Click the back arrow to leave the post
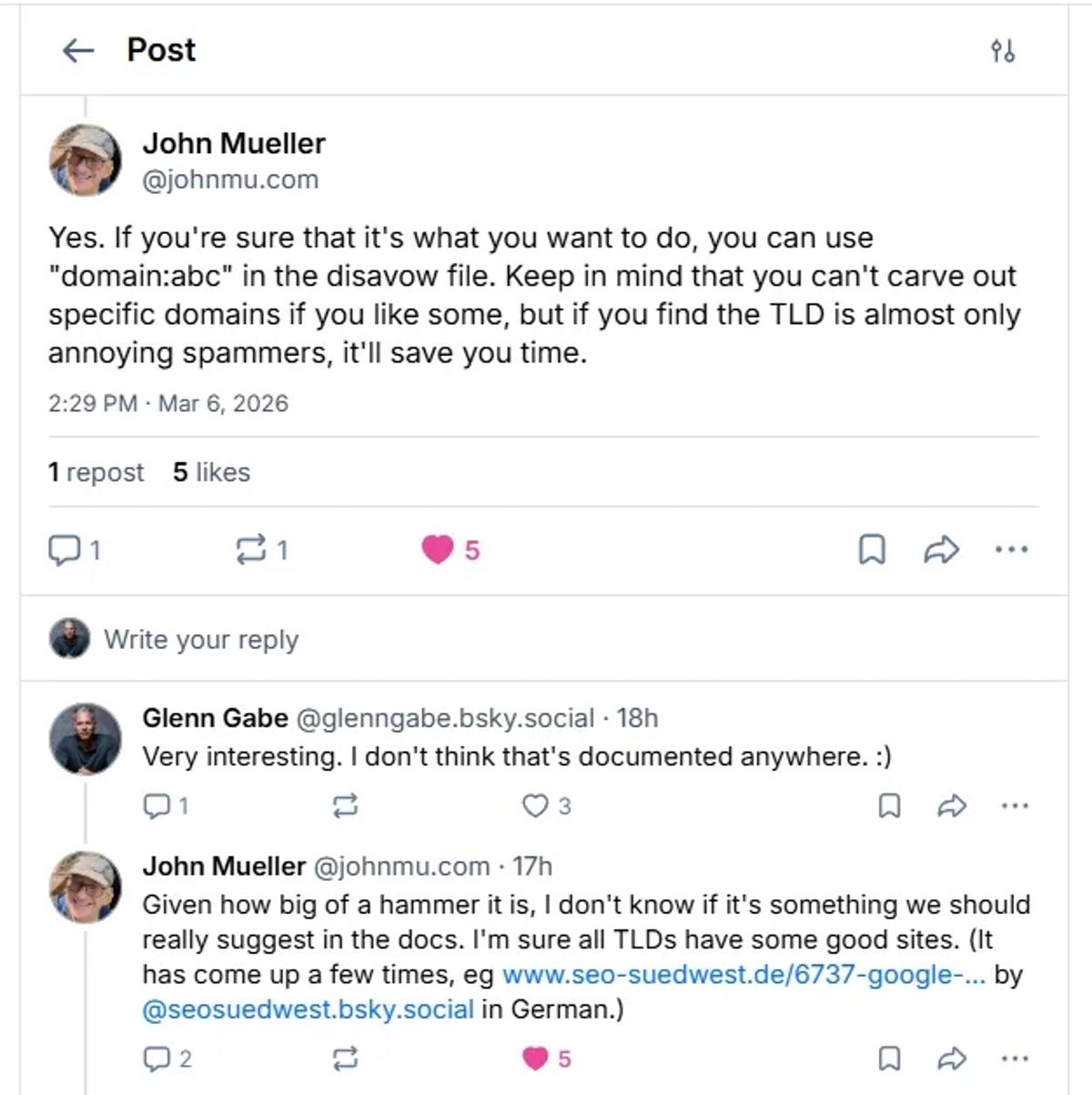This screenshot has width=1092, height=1095. pyautogui.click(x=78, y=51)
